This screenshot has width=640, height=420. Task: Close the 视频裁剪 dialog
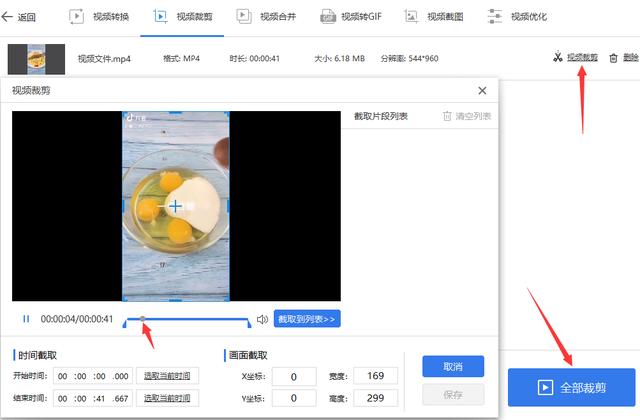coord(482,91)
